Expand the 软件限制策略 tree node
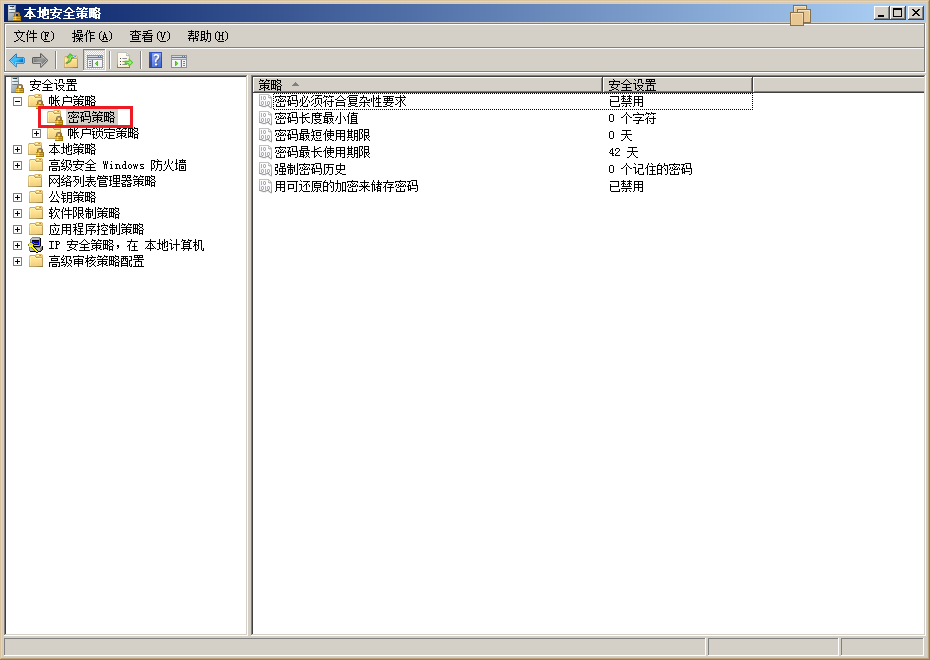Screen dimensions: 930x660 click(x=18, y=213)
